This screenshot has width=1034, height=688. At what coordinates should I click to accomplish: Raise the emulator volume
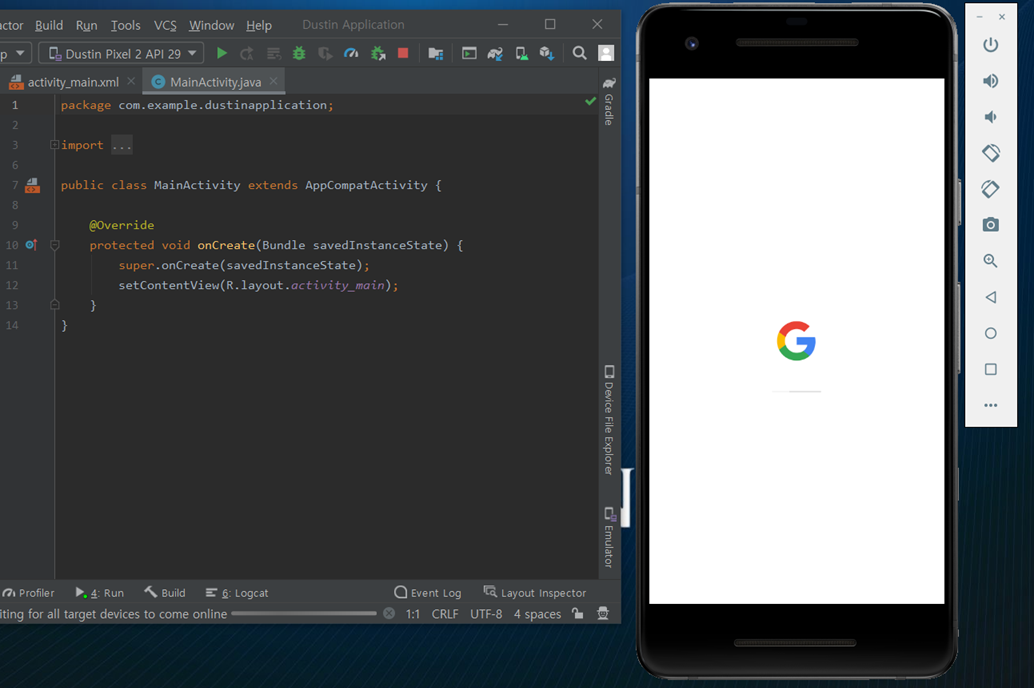(x=990, y=81)
